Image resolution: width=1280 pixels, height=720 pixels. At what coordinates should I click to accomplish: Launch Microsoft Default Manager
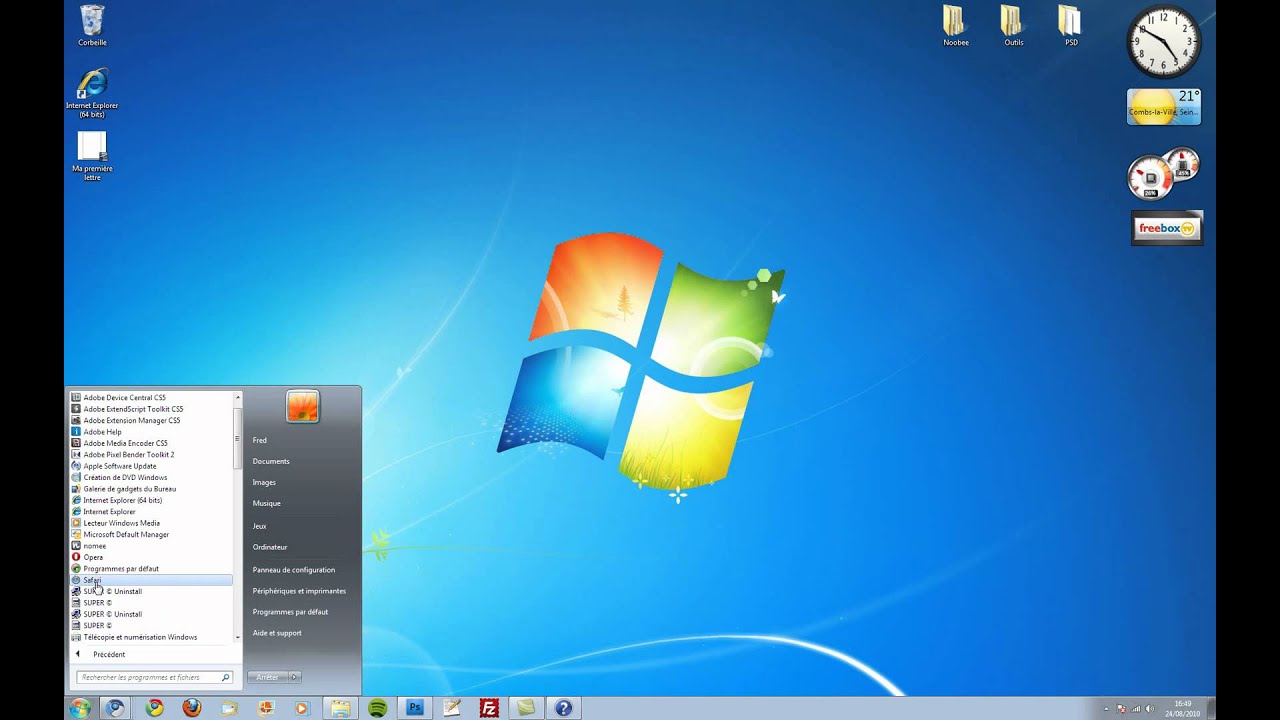point(152,534)
